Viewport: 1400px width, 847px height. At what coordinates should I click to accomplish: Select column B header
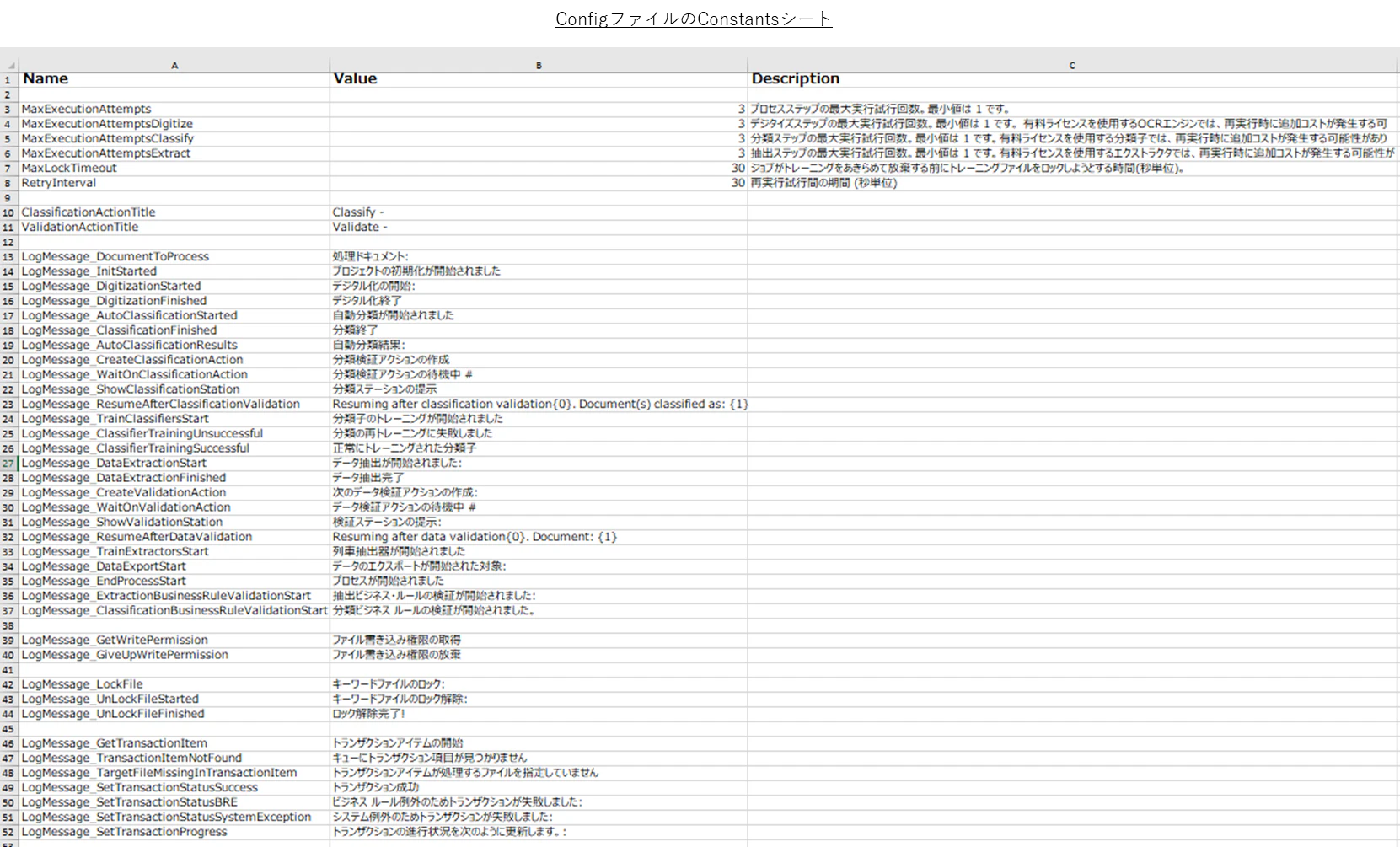[x=539, y=65]
